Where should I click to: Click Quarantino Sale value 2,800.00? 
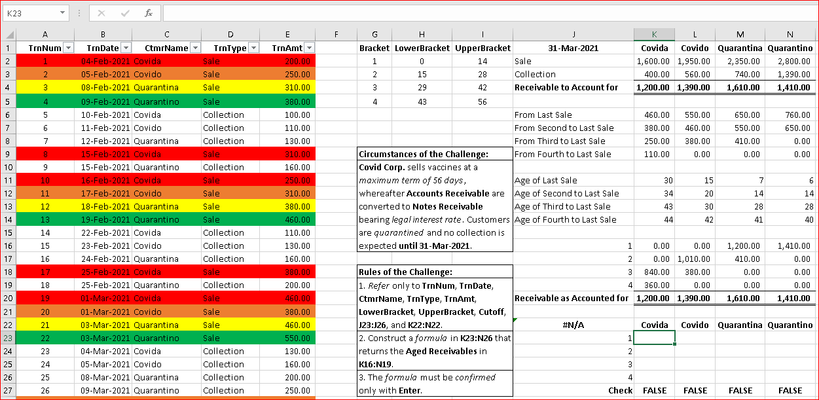790,61
